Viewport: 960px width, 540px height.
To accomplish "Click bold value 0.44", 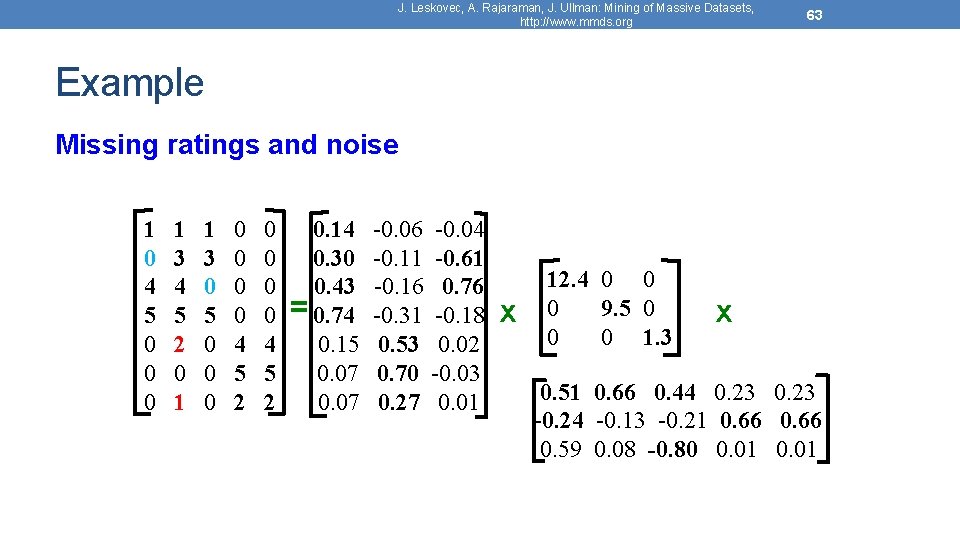I will [x=675, y=392].
